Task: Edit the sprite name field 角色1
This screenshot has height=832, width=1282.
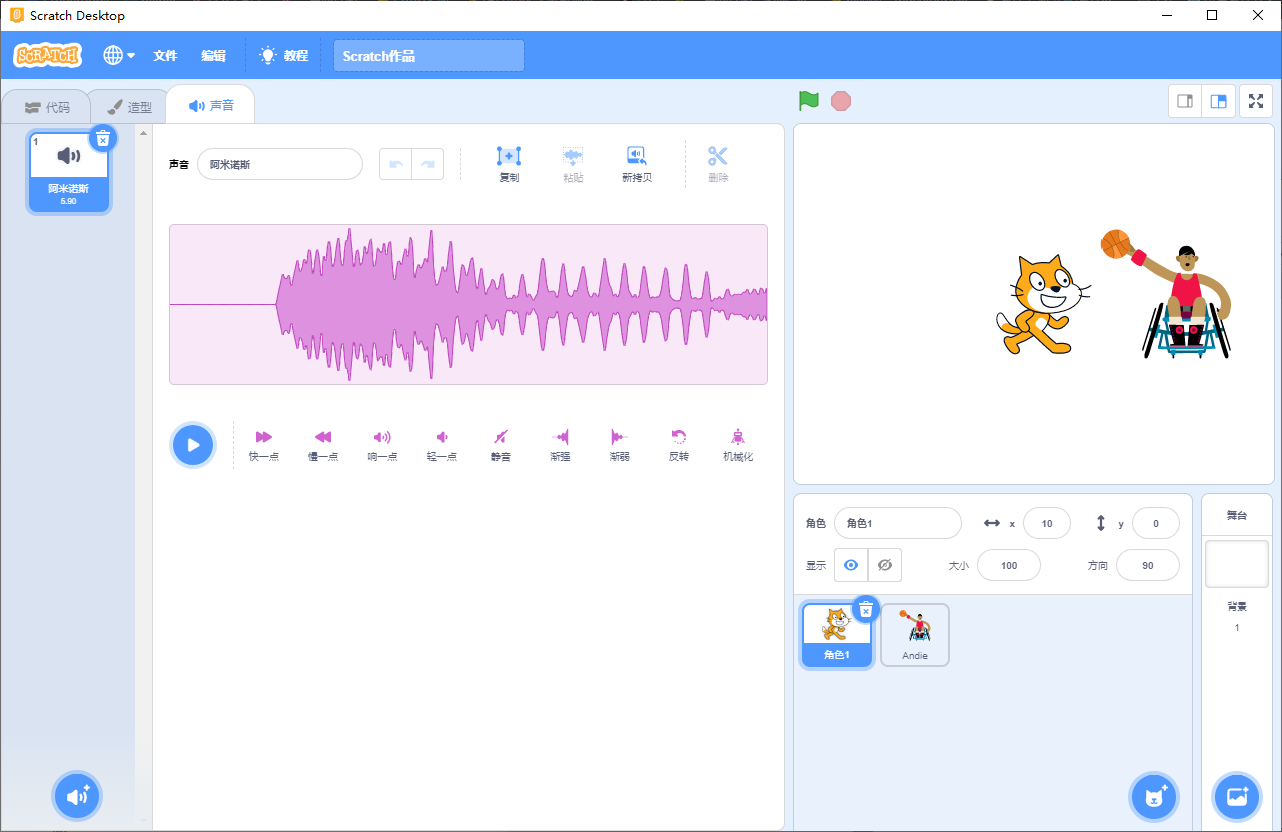Action: (897, 523)
